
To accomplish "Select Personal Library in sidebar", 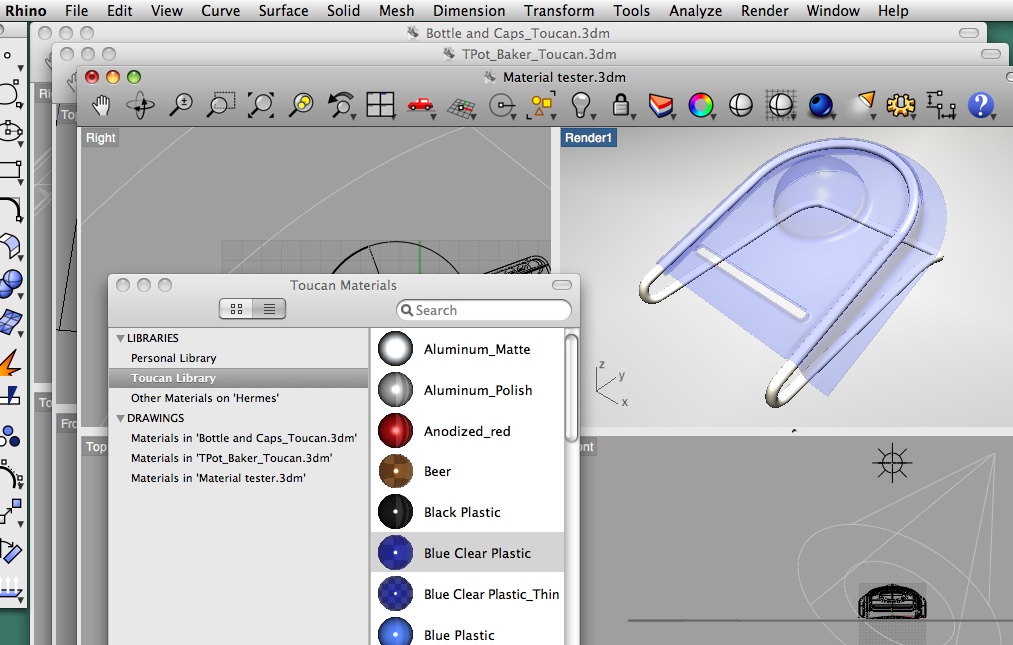I will coord(173,358).
